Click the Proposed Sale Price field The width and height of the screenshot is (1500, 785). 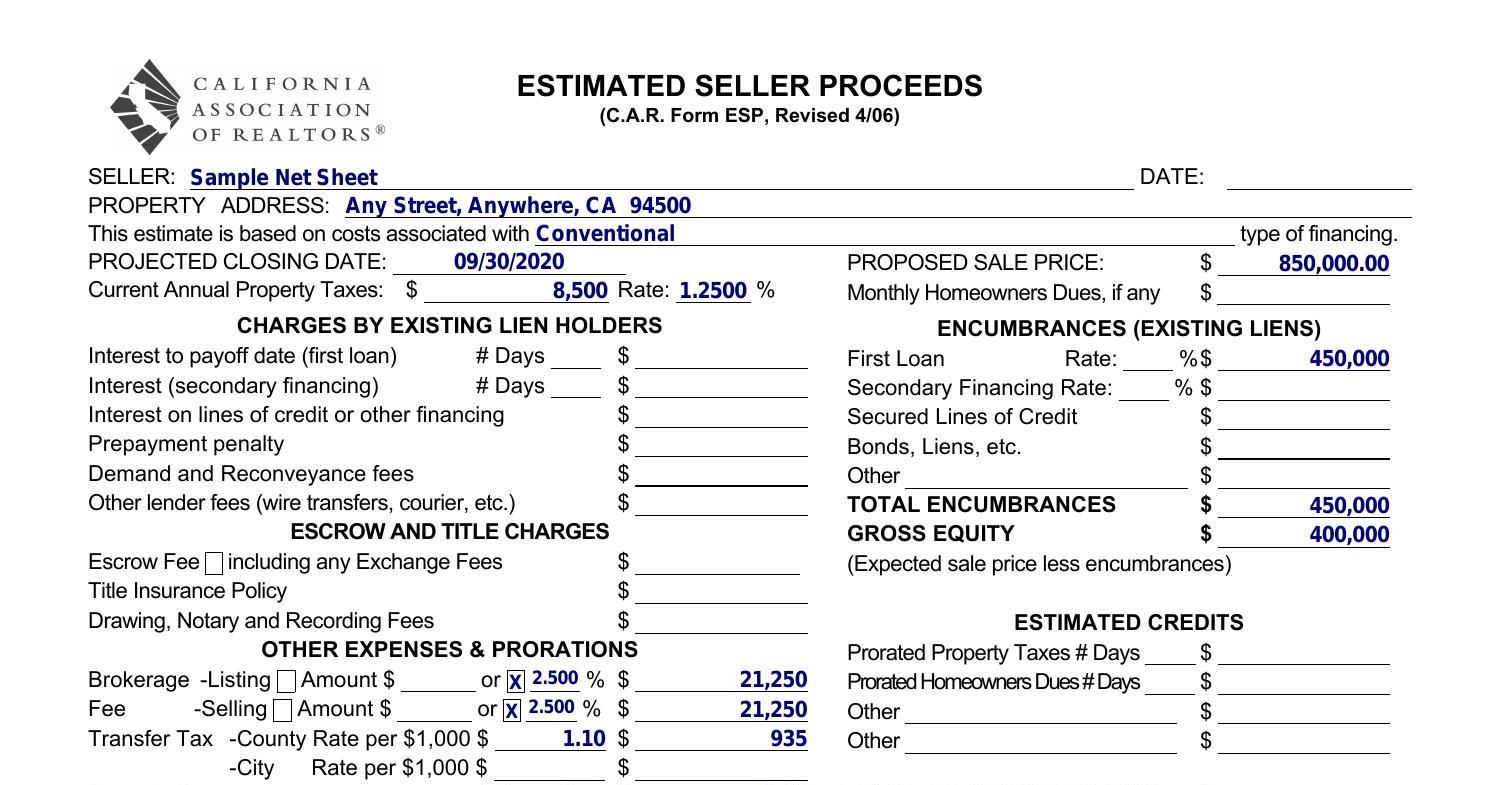(1303, 264)
